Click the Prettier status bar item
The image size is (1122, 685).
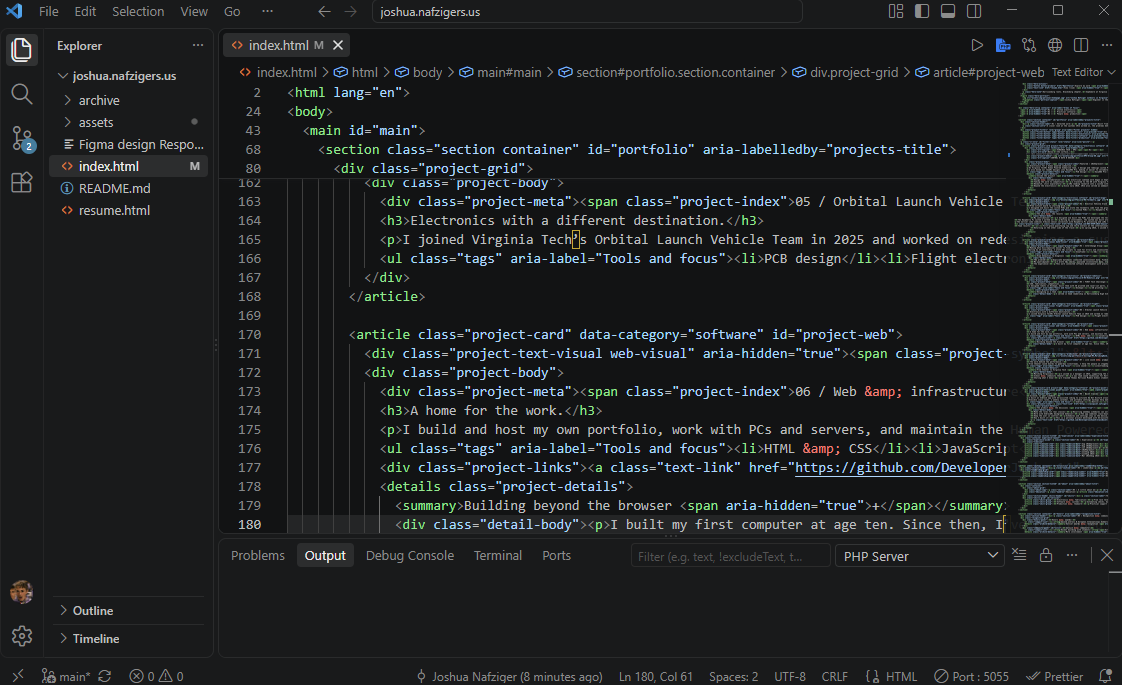1054,676
